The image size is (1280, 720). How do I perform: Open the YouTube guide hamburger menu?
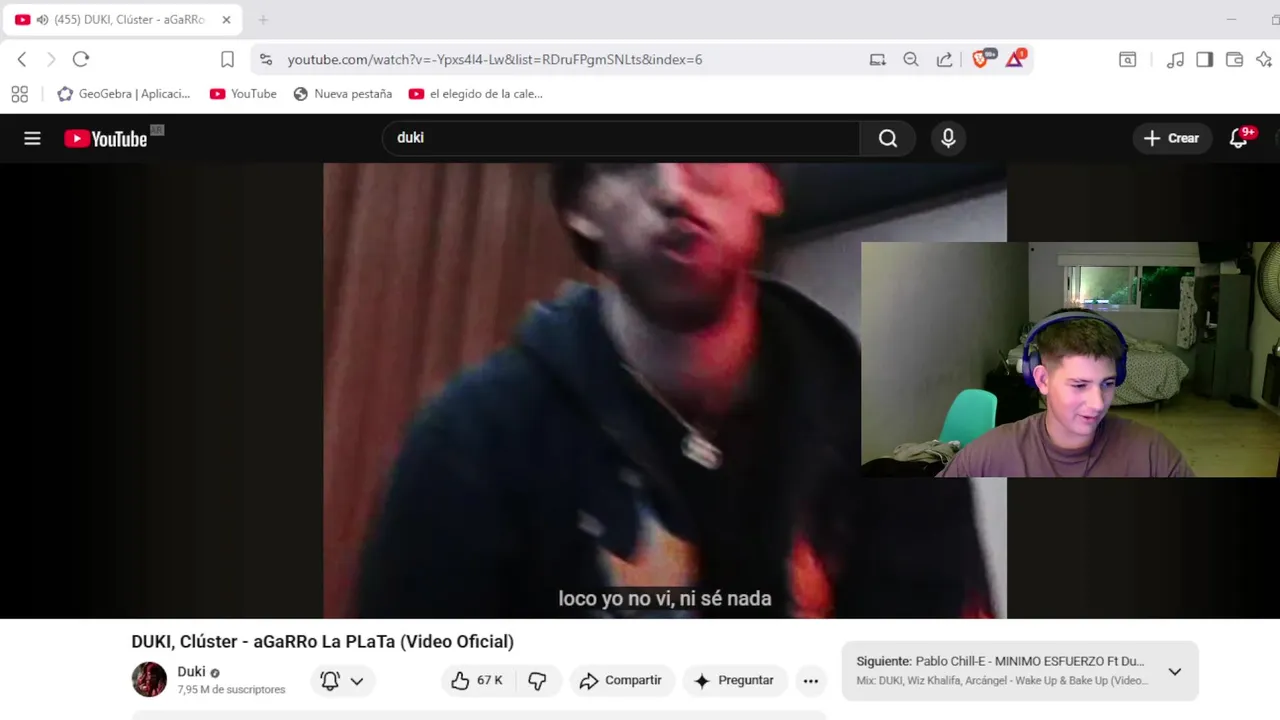point(32,139)
